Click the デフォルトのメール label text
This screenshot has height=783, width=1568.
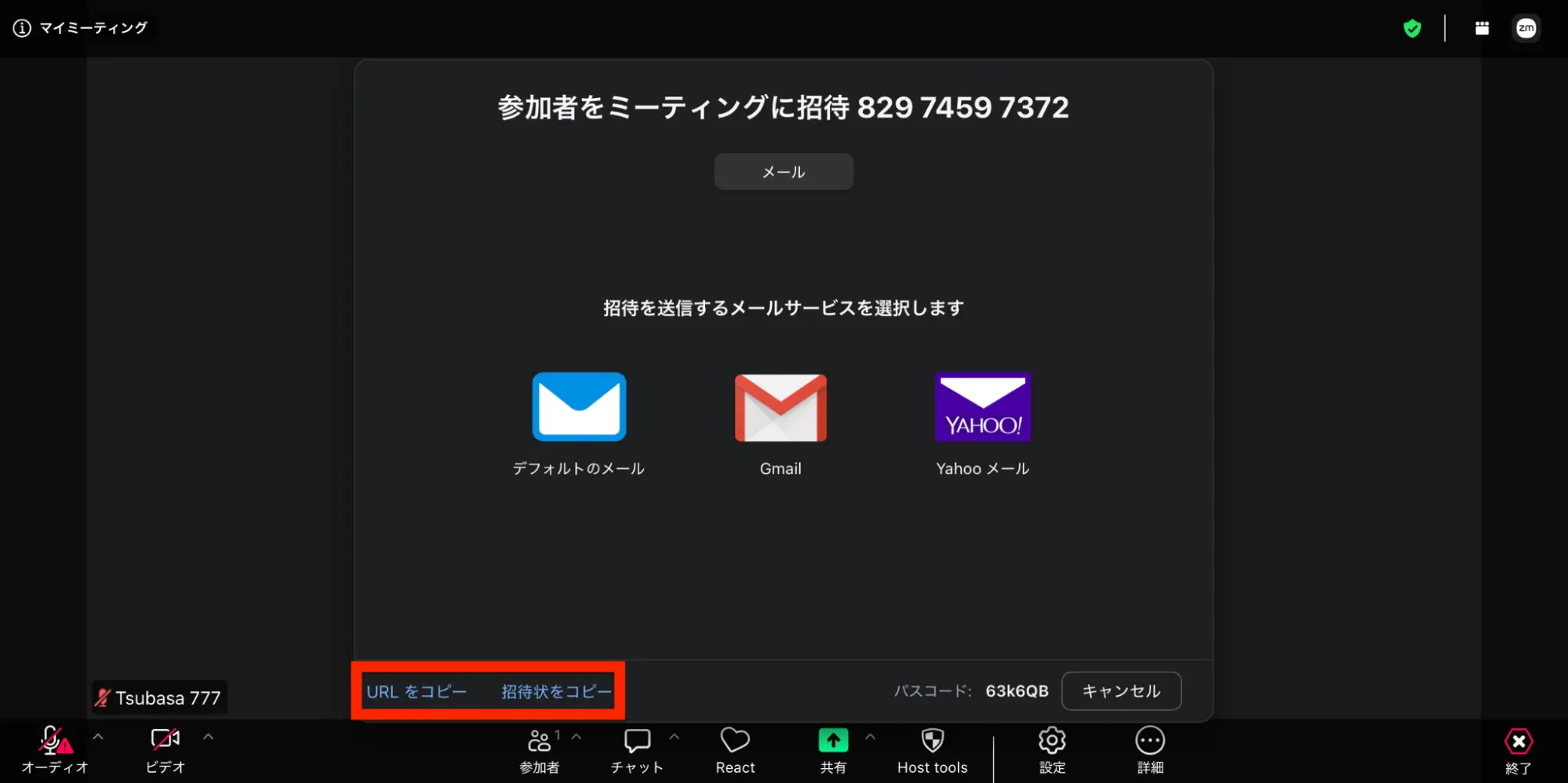(579, 468)
